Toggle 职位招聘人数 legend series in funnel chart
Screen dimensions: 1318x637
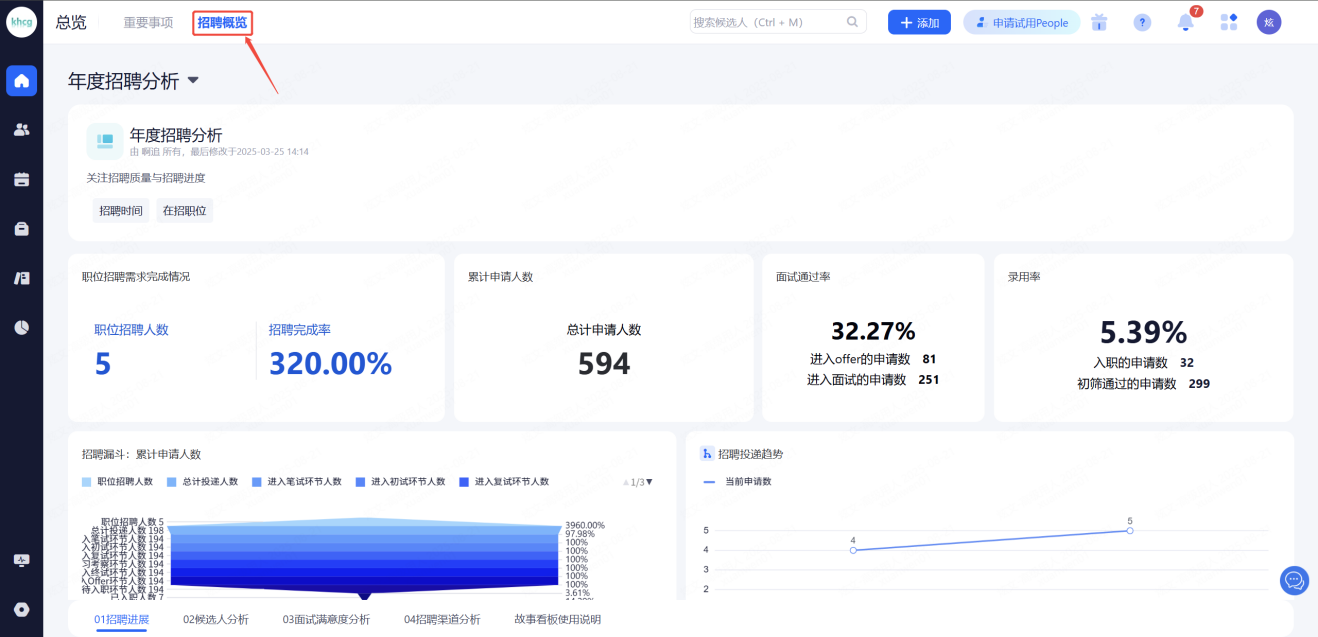pos(117,482)
